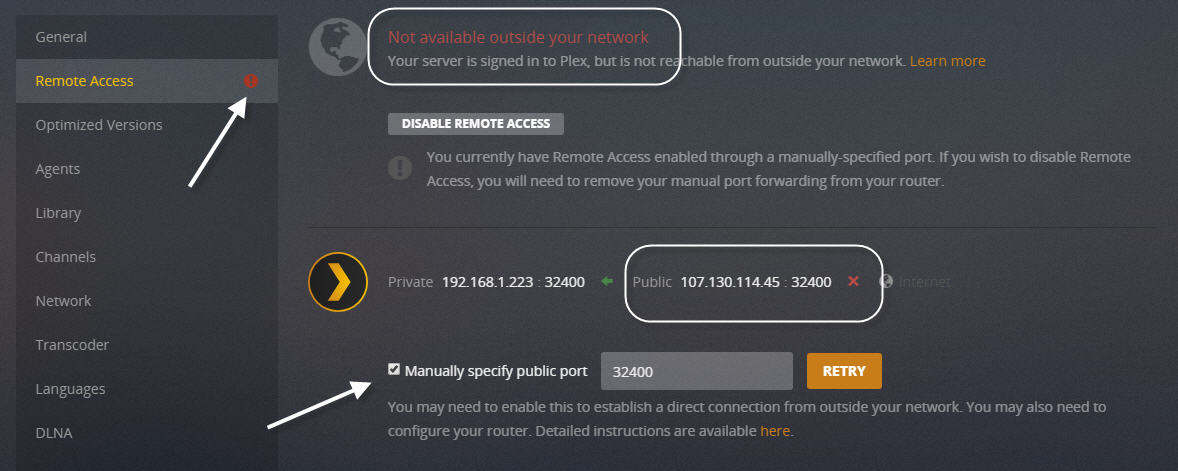Click the orange Plex chevron logo
The width and height of the screenshot is (1178, 471).
(x=337, y=281)
